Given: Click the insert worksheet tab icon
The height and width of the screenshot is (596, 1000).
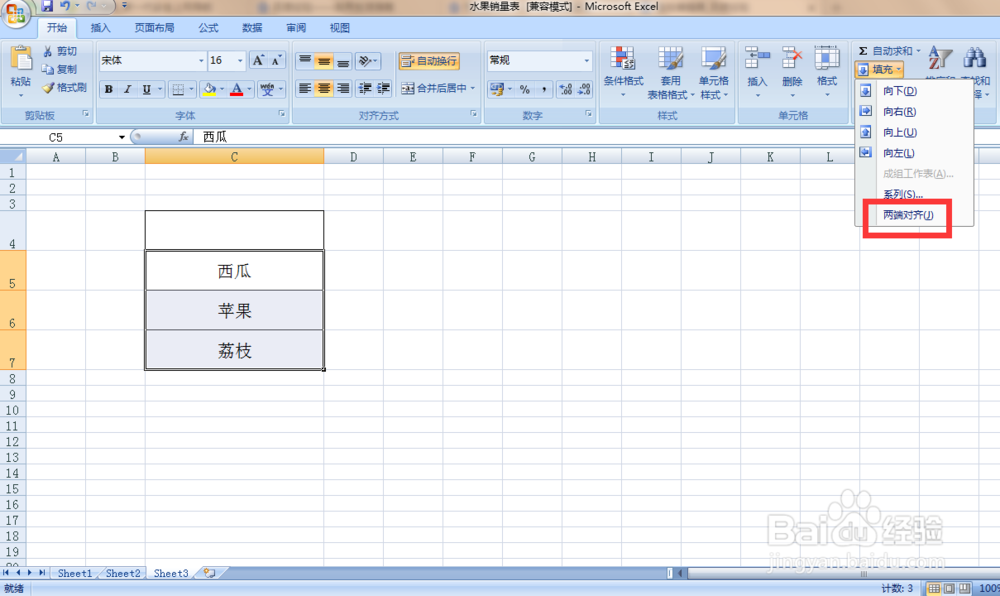Looking at the screenshot, I should [209, 573].
